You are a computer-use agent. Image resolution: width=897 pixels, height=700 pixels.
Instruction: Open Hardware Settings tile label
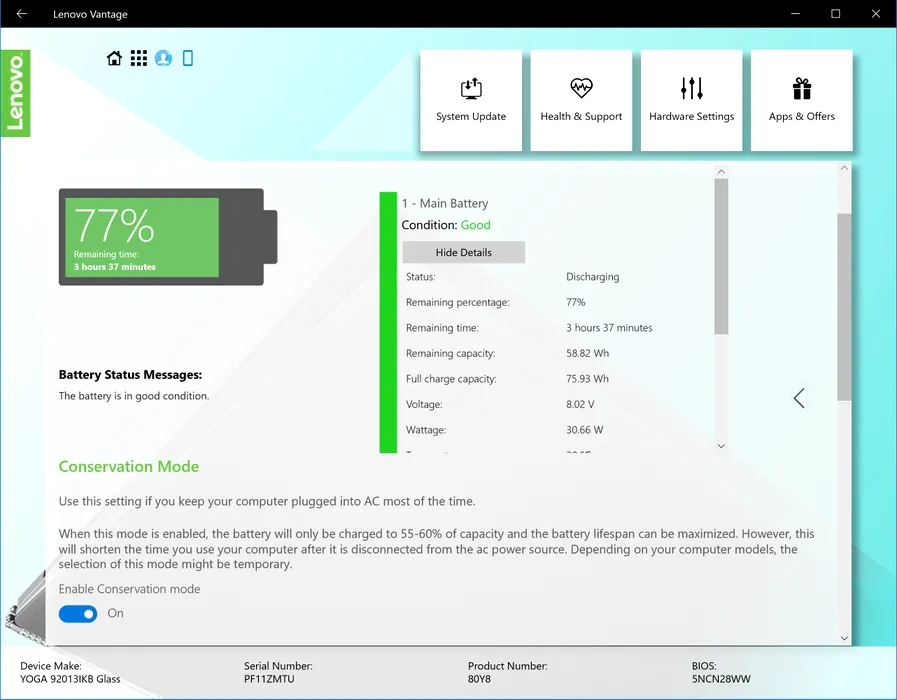692,117
